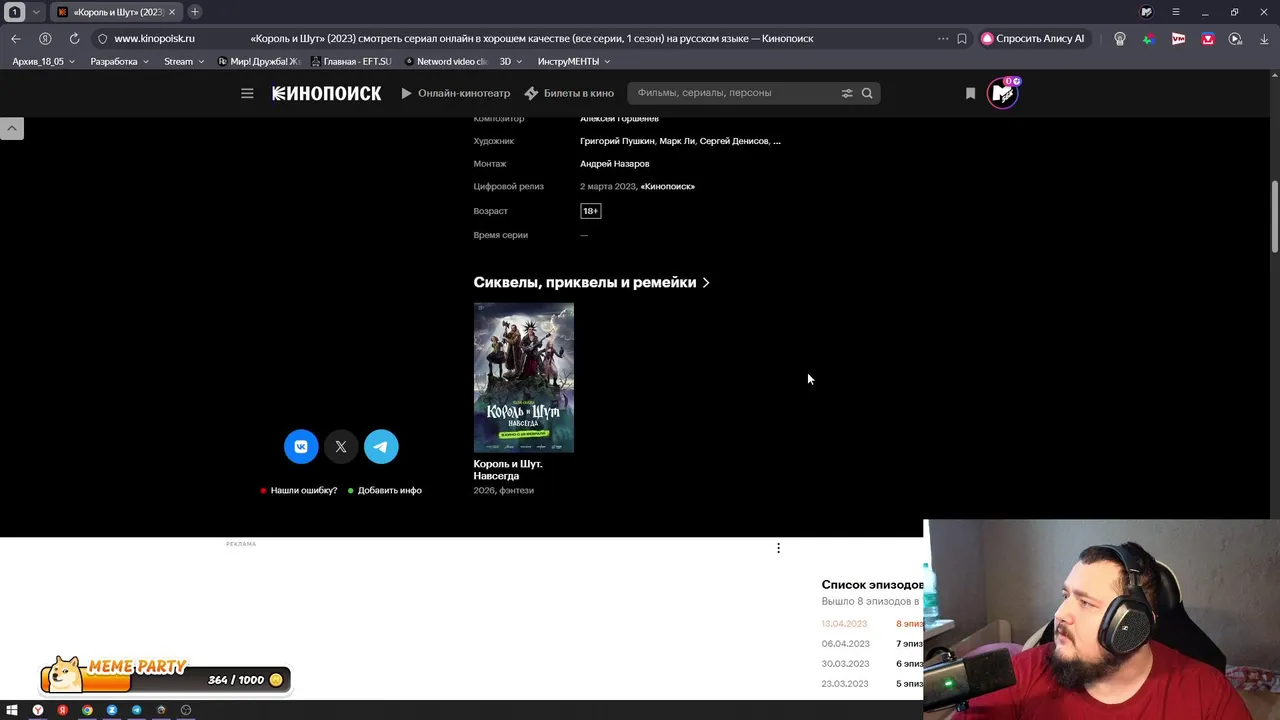Open OBS Studio from taskbar
This screenshot has height=720, width=1280.
pos(186,710)
